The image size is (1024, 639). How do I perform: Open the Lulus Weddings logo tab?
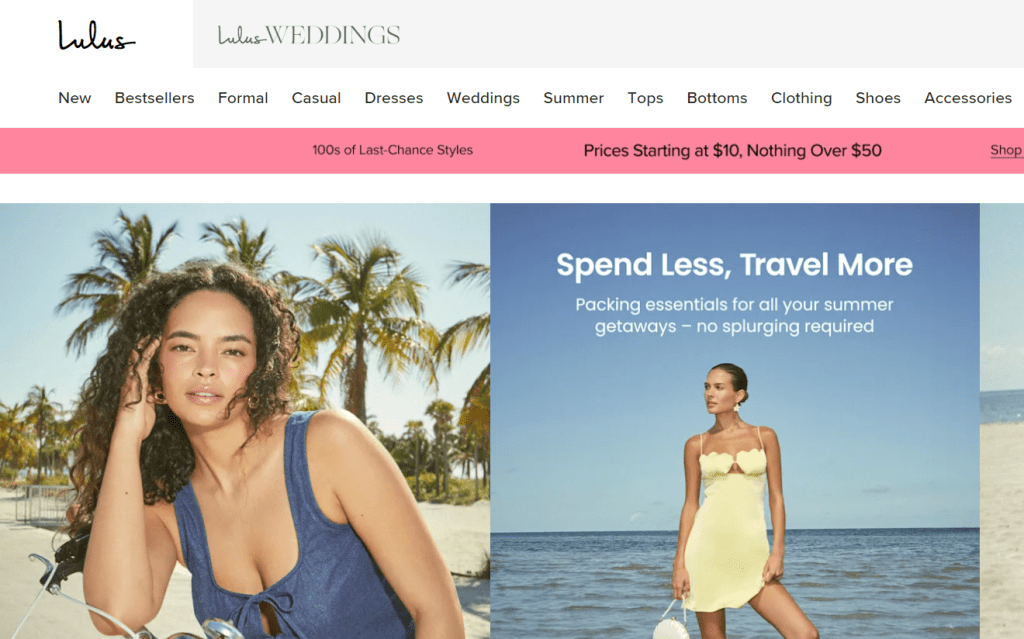coord(309,35)
